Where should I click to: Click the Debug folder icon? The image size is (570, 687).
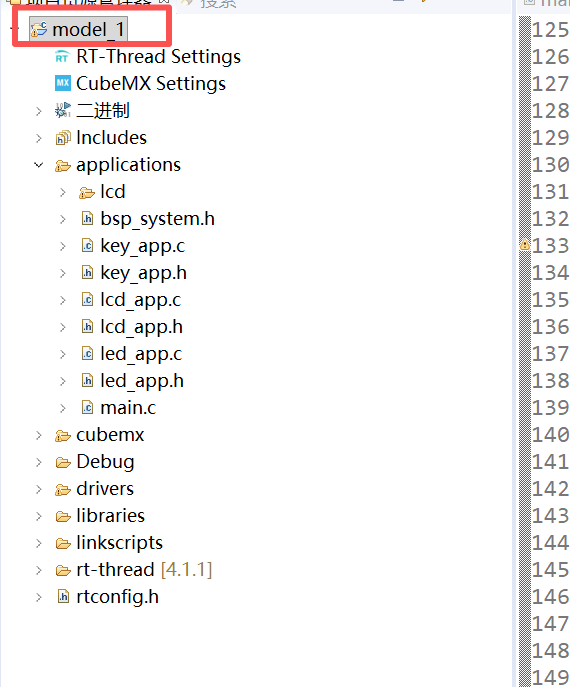point(63,463)
